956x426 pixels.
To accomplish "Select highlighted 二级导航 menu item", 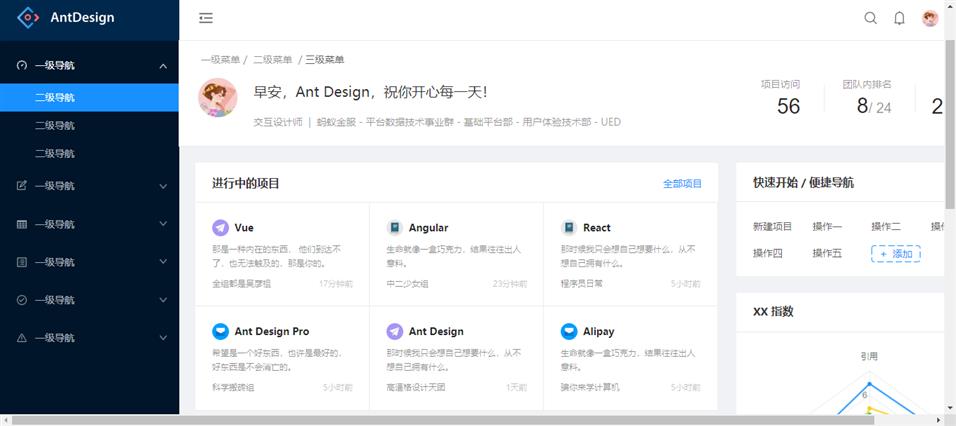I will (x=90, y=98).
